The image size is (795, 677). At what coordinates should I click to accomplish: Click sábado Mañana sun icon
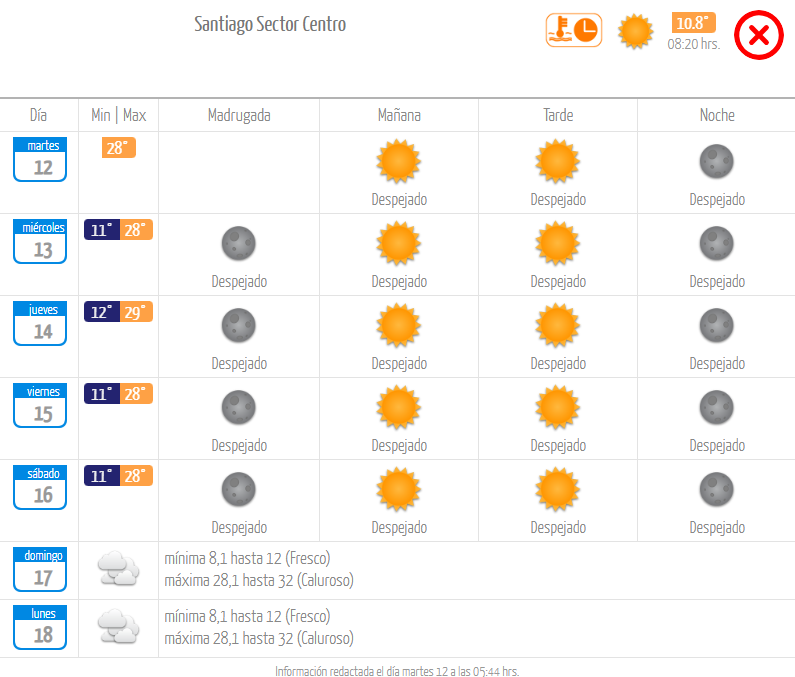pyautogui.click(x=399, y=490)
